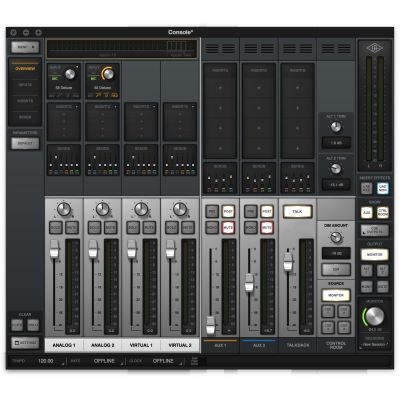Click the Alt 2 trim knob

click(336, 168)
